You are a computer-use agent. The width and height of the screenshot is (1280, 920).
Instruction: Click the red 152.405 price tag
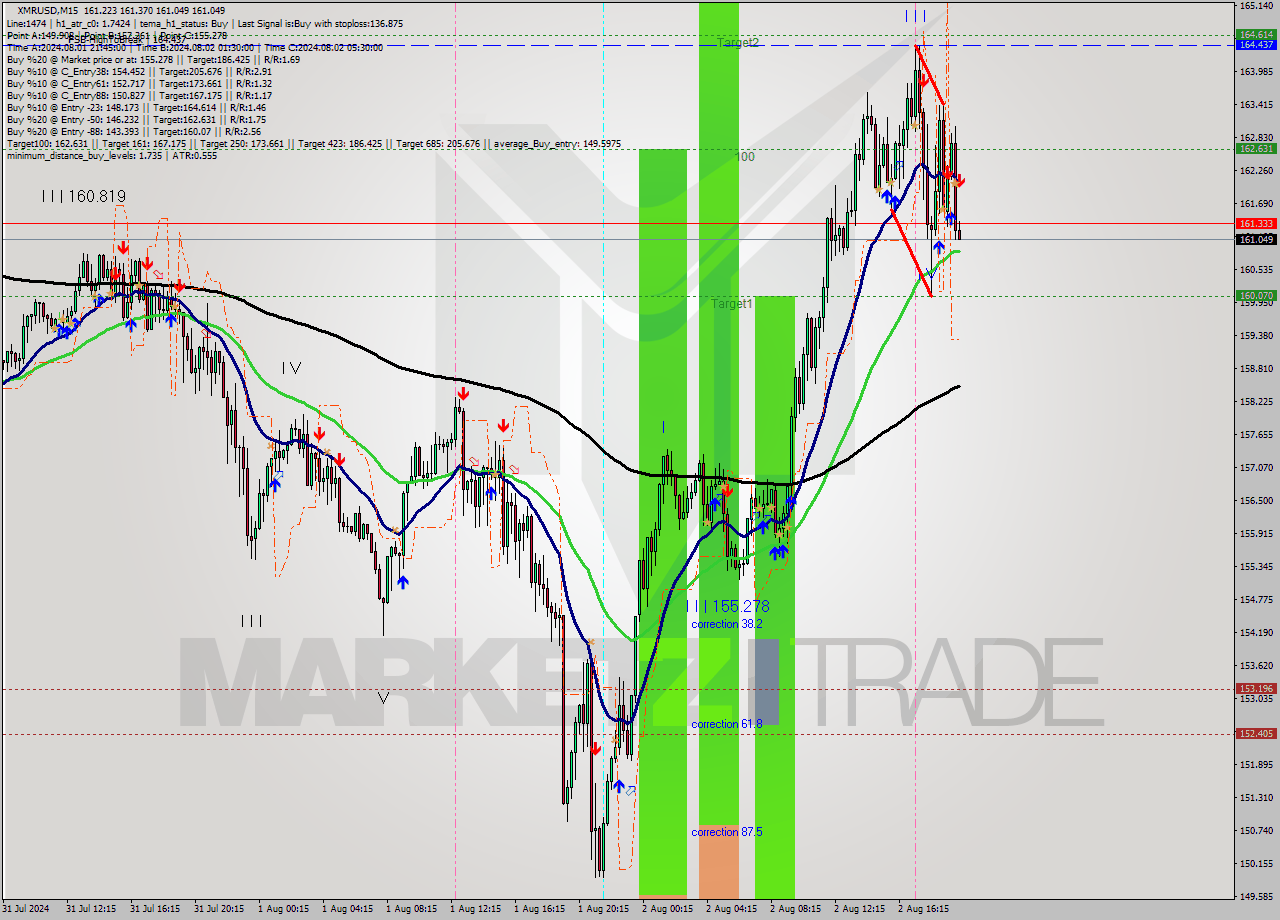point(1256,734)
